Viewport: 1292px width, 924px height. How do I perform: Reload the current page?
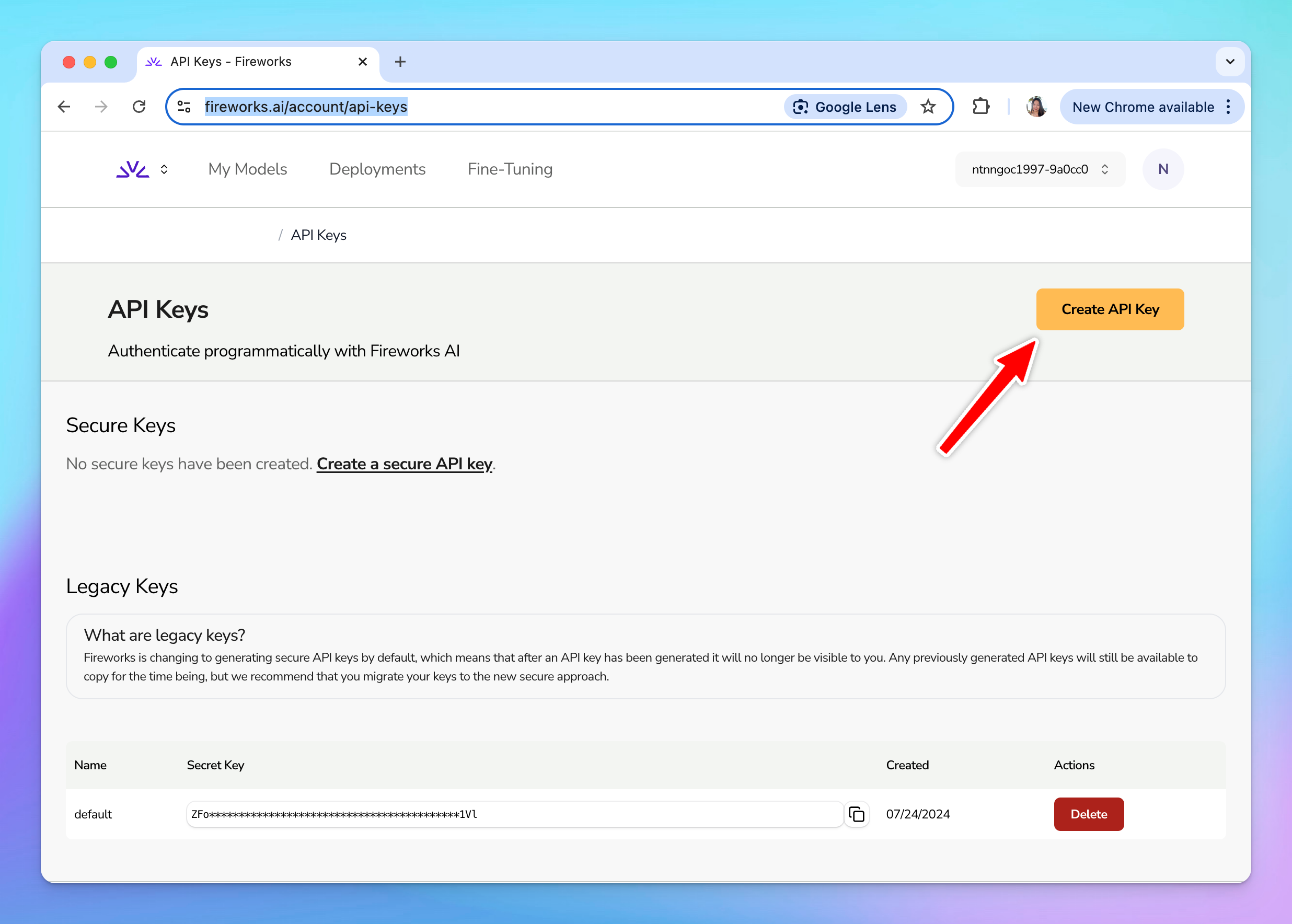tap(139, 107)
